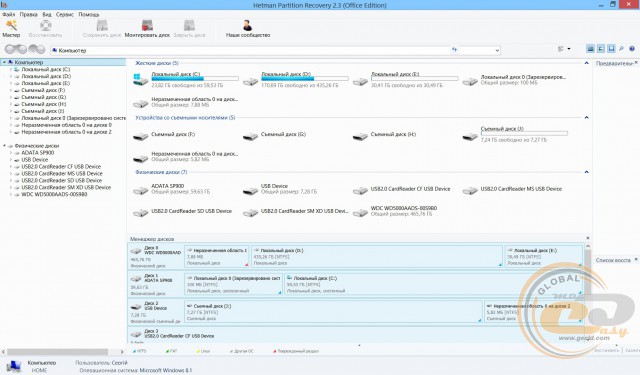Screen dimensions: 640x375
Task: Collapse the Компьютер tree node
Action: click(4, 62)
